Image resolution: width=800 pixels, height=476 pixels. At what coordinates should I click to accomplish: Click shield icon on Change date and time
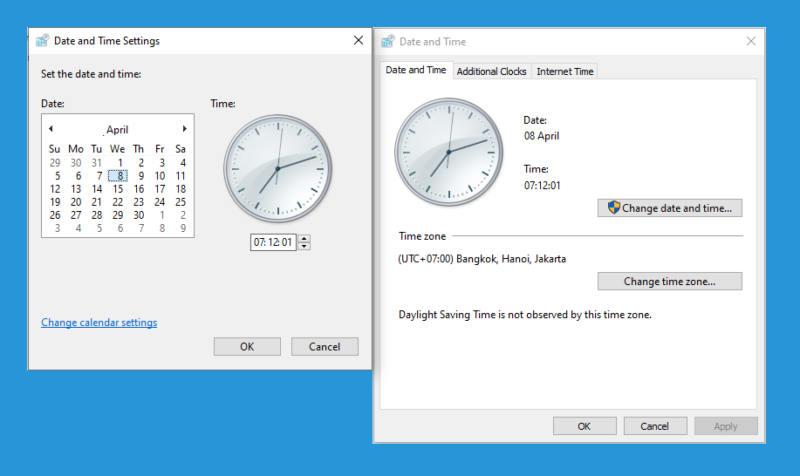pyautogui.click(x=614, y=208)
